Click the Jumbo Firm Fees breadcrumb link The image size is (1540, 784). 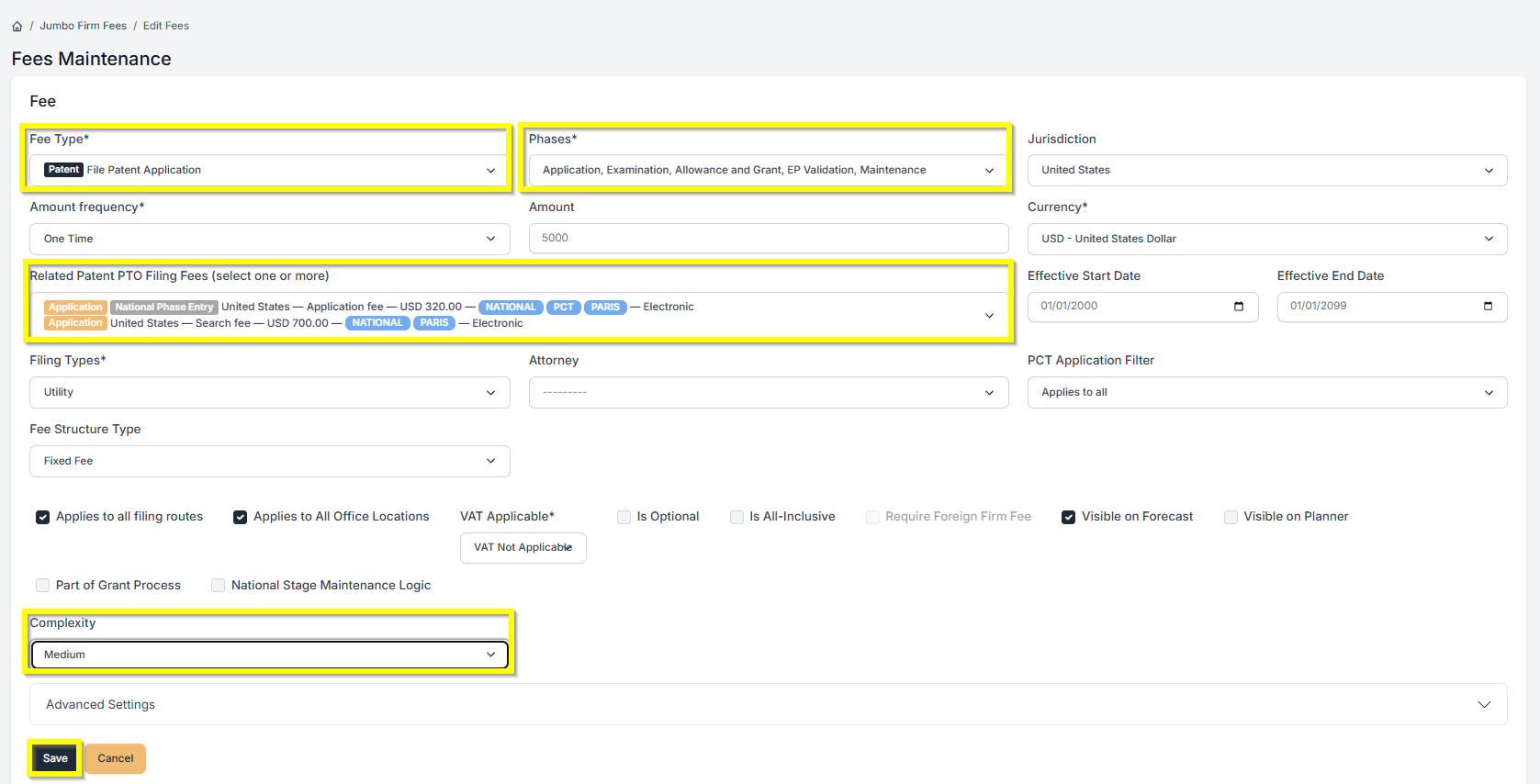pos(83,26)
